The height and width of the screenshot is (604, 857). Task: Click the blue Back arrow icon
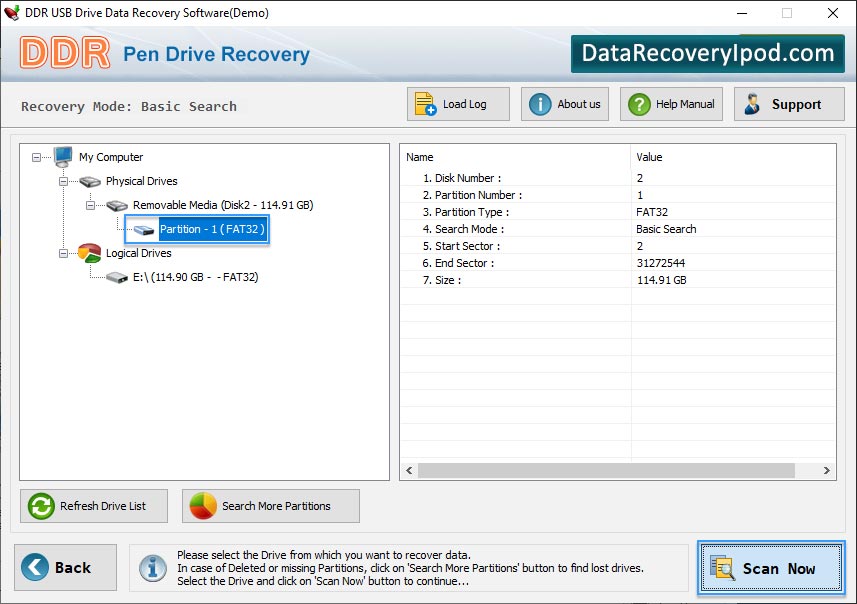coord(35,567)
